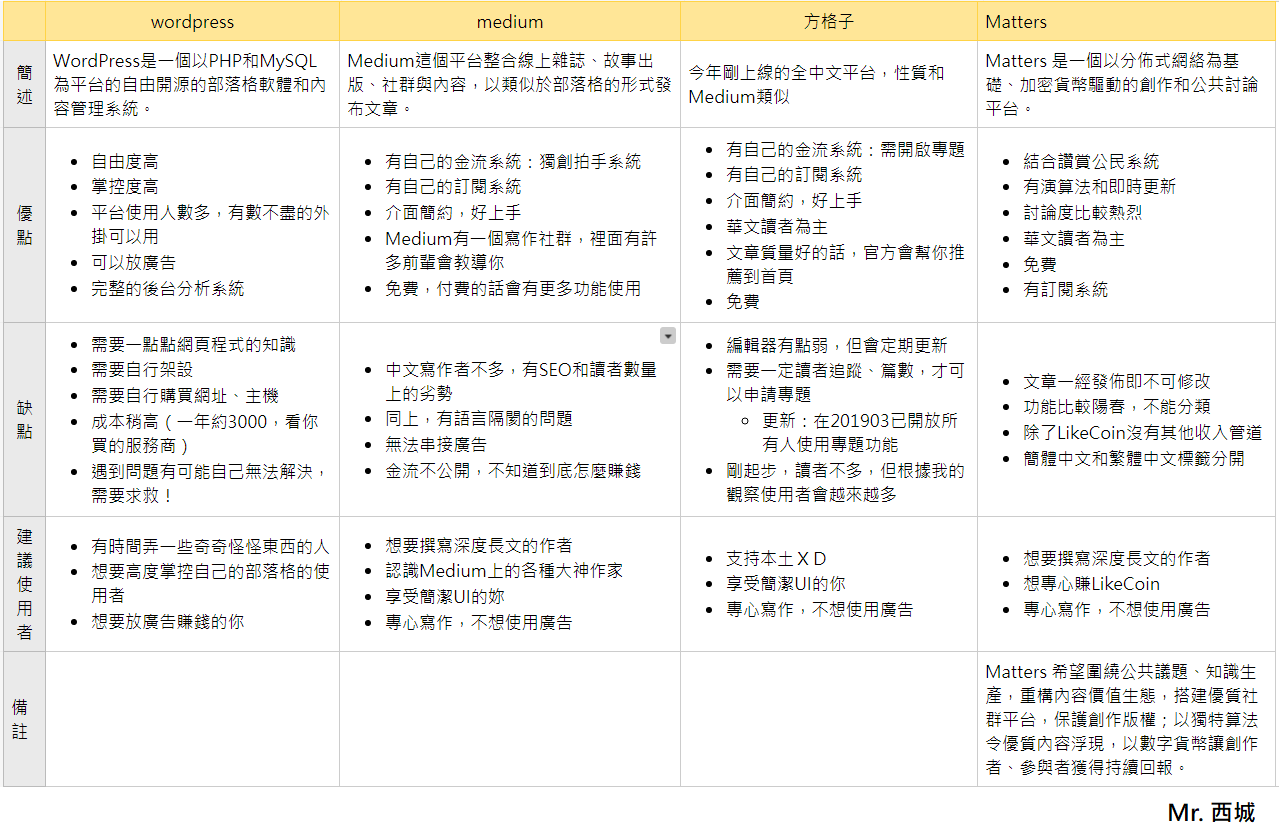Select "除了LikeCoin沒有其他收入管道"
Image resolution: width=1279 pixels, height=833 pixels.
click(1142, 433)
